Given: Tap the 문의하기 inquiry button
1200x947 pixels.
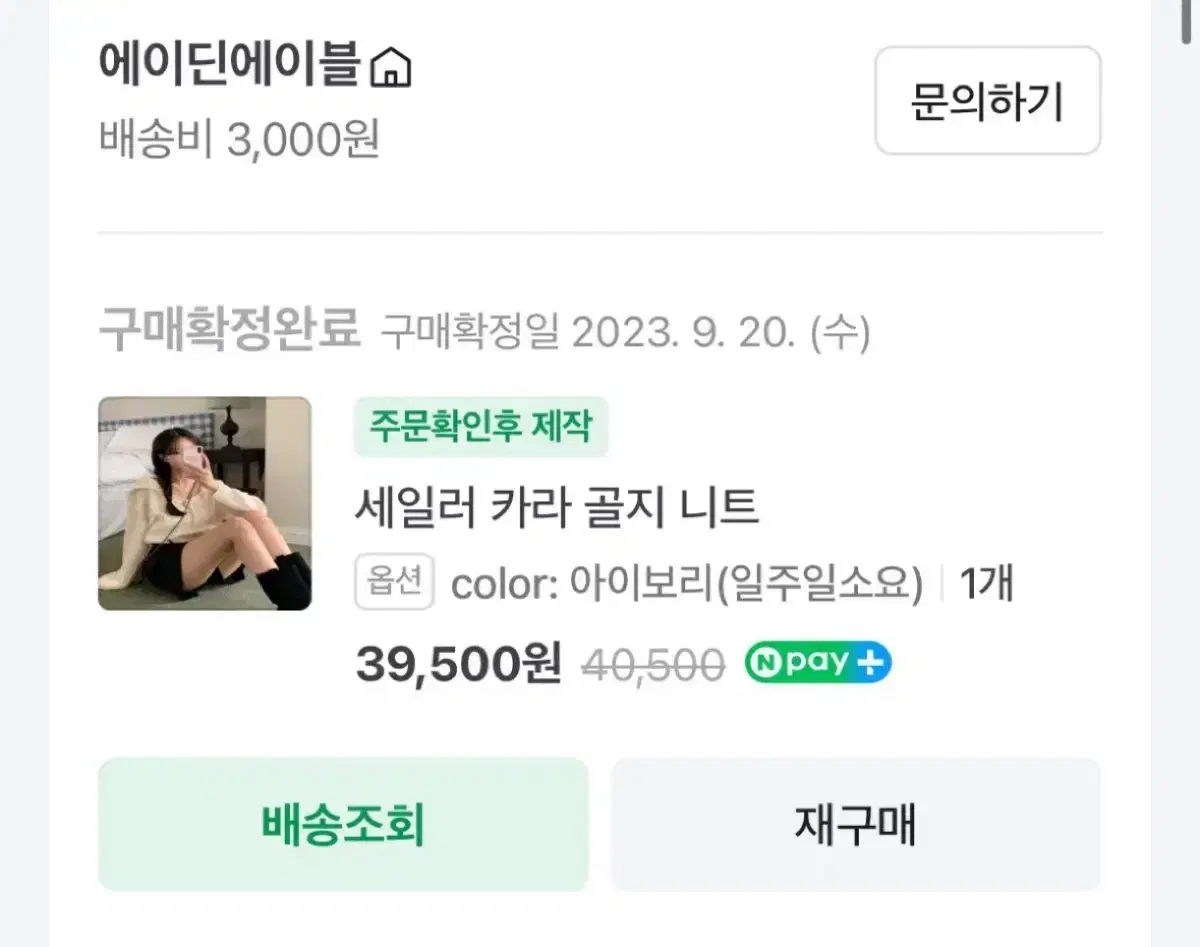Looking at the screenshot, I should [987, 101].
